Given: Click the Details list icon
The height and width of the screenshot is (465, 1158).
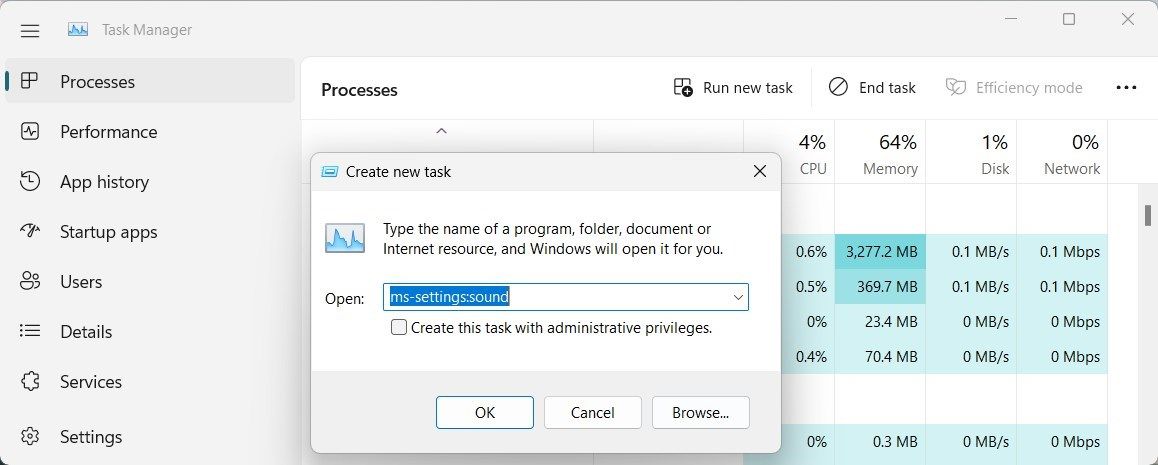Looking at the screenshot, I should click(x=30, y=331).
